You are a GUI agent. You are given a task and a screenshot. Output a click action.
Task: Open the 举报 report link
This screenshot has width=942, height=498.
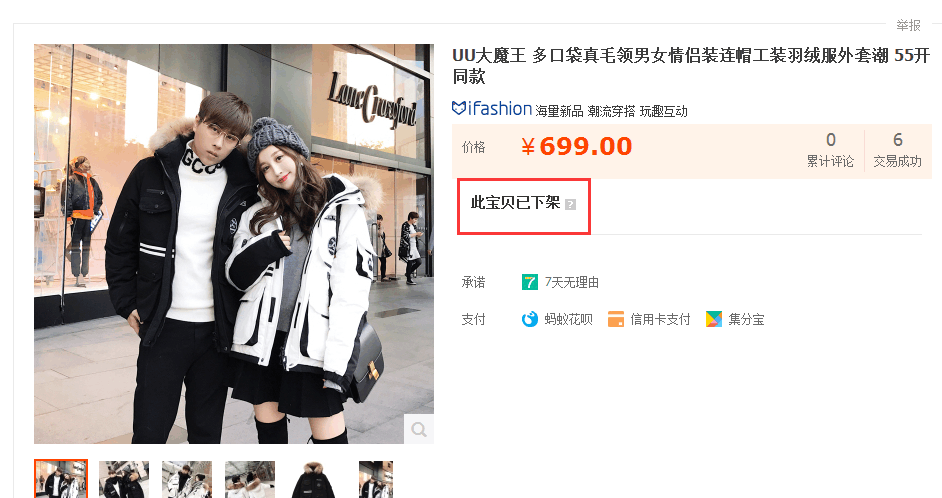tap(908, 25)
